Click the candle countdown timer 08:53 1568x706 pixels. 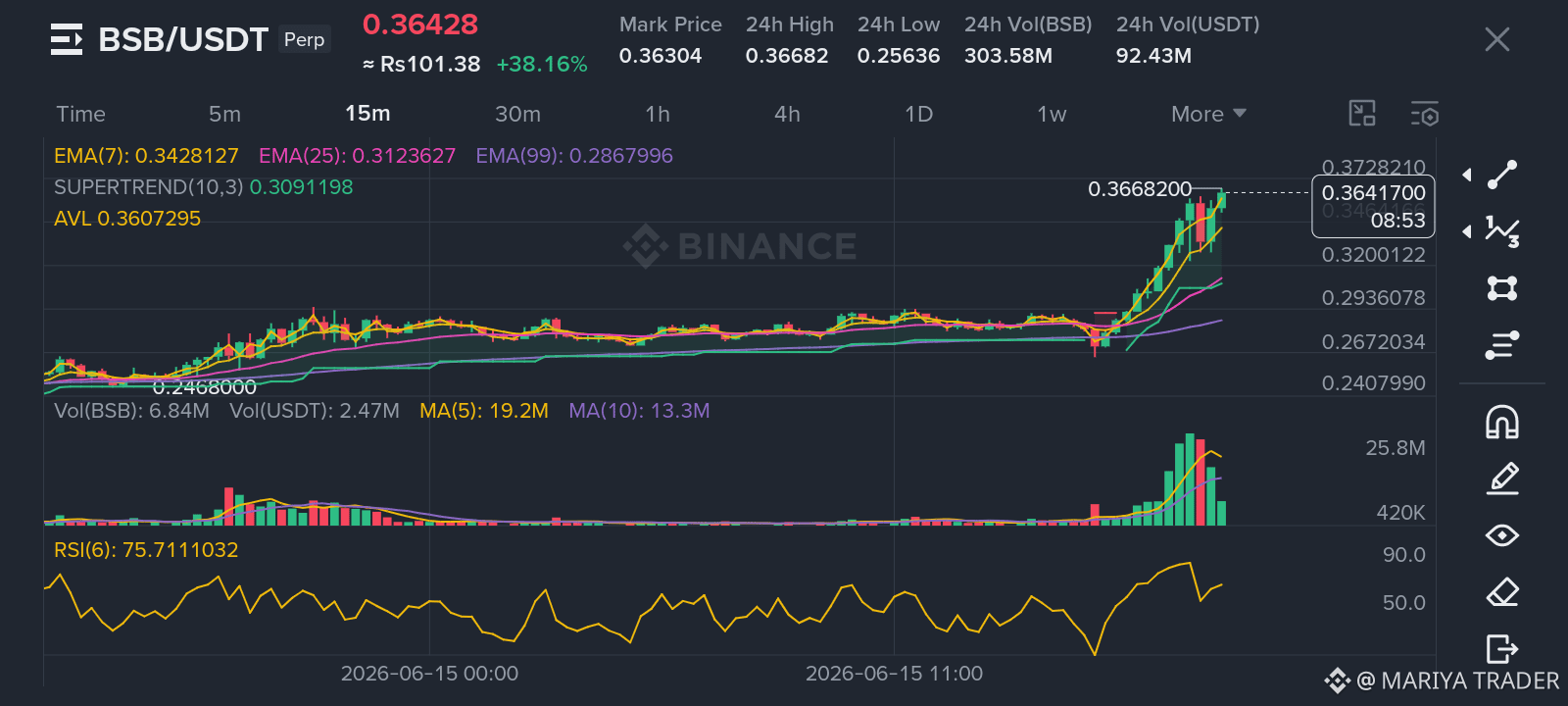(x=1398, y=221)
